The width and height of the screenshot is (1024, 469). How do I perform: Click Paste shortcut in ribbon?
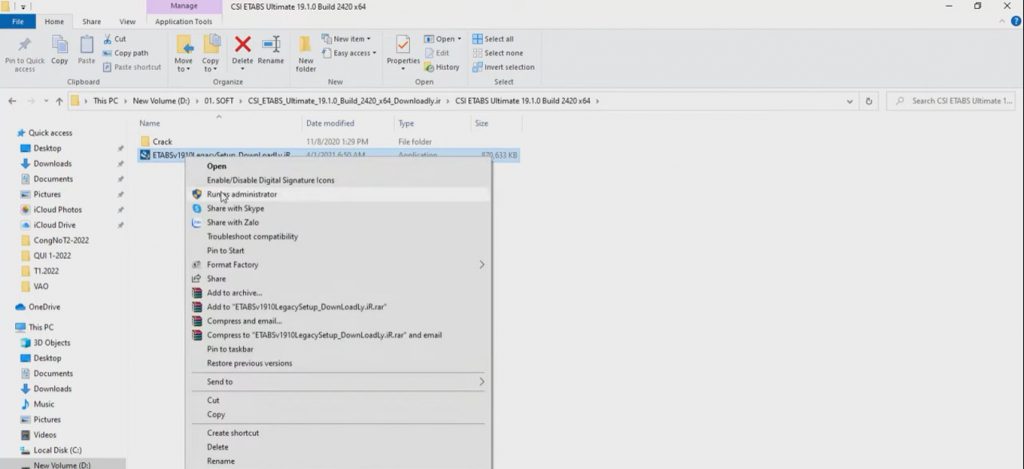coord(132,67)
